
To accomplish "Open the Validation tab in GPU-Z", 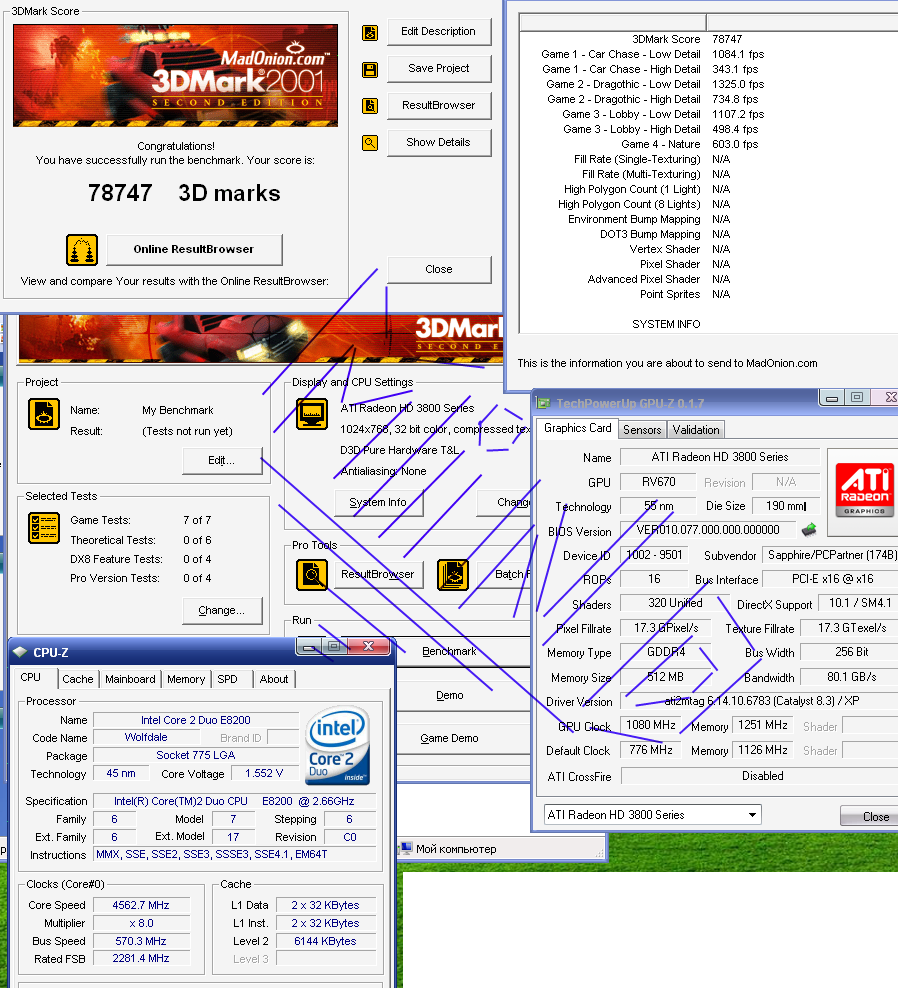I will pyautogui.click(x=696, y=430).
